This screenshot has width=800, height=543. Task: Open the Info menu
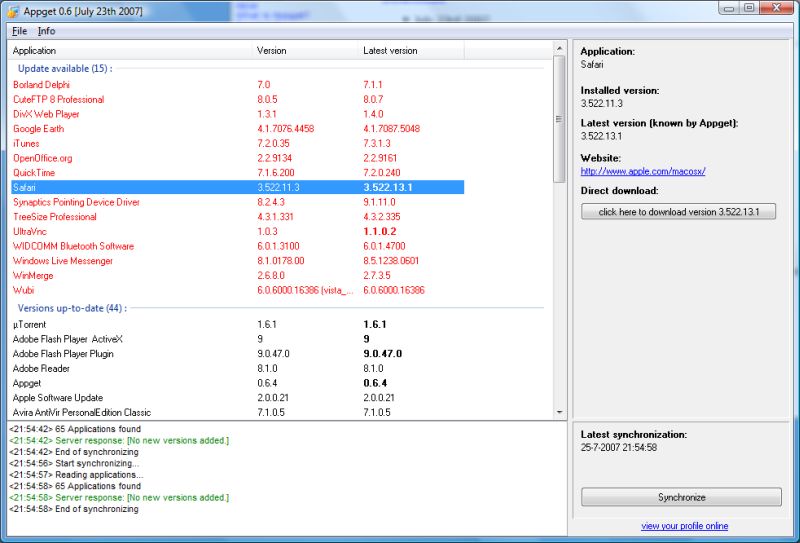click(x=46, y=31)
